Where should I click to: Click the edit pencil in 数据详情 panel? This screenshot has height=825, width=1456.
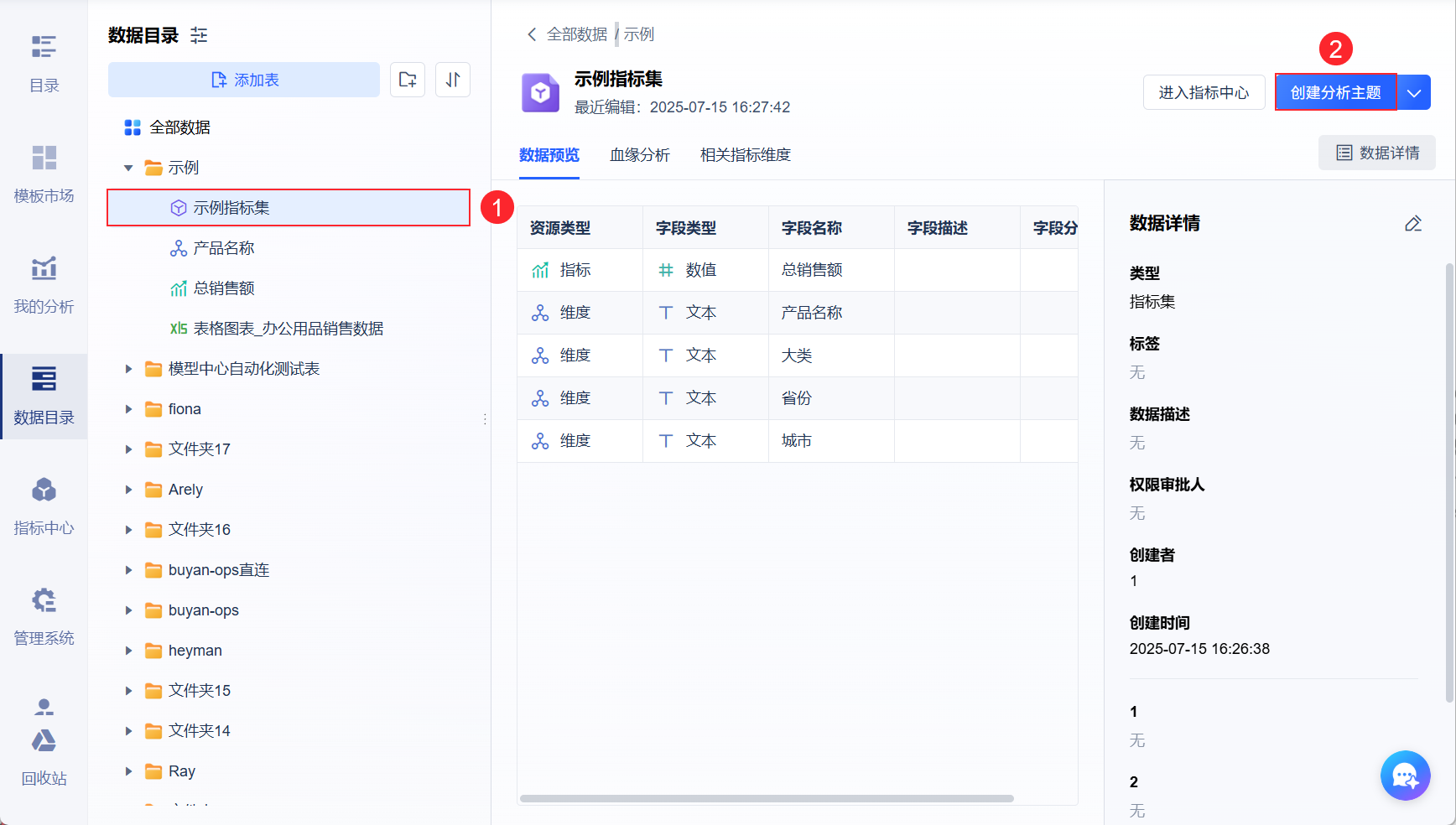[x=1413, y=223]
